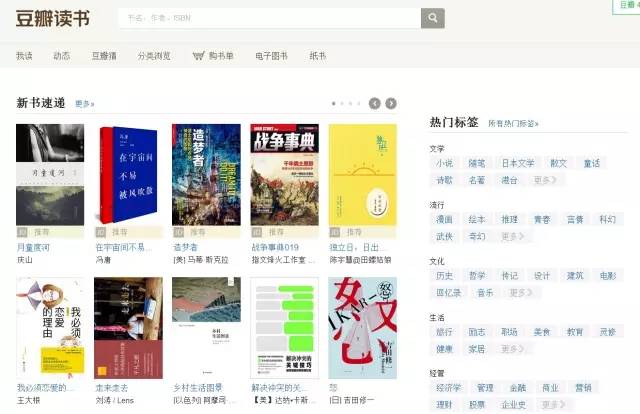
Task: Expand 更多 under 流行 tags
Action: [513, 236]
